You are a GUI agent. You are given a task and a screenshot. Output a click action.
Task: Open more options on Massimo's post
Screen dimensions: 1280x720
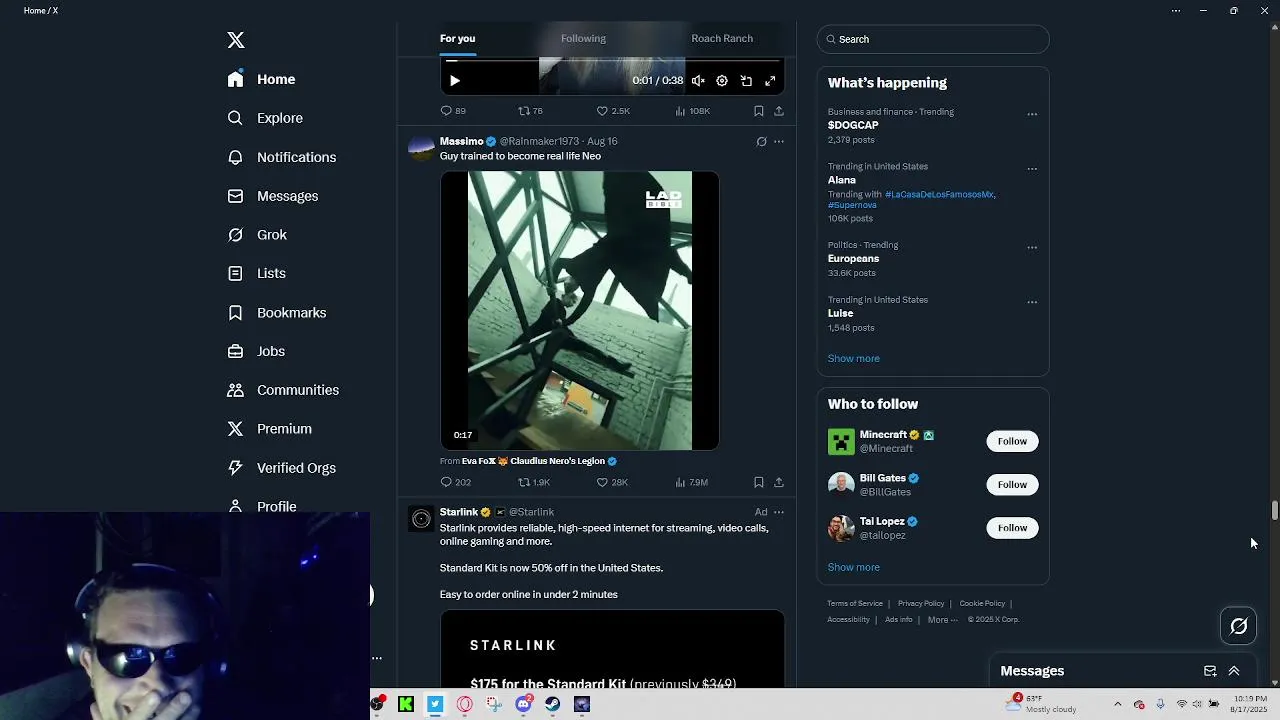coord(779,142)
